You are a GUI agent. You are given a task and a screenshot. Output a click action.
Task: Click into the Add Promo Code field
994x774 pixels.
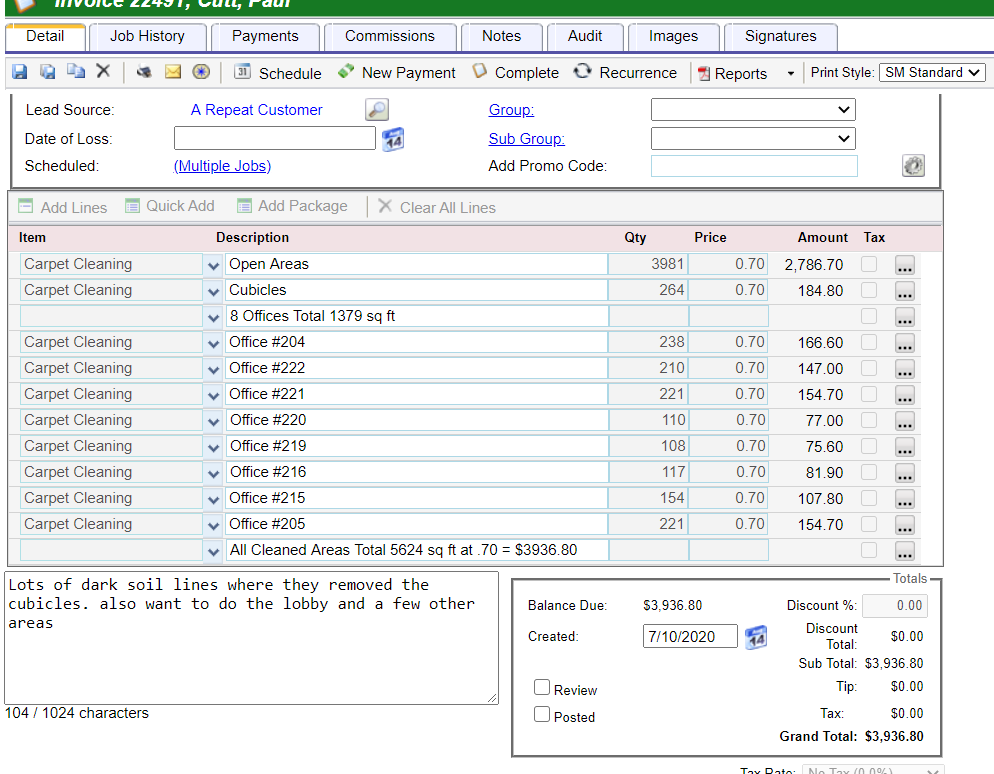[754, 166]
